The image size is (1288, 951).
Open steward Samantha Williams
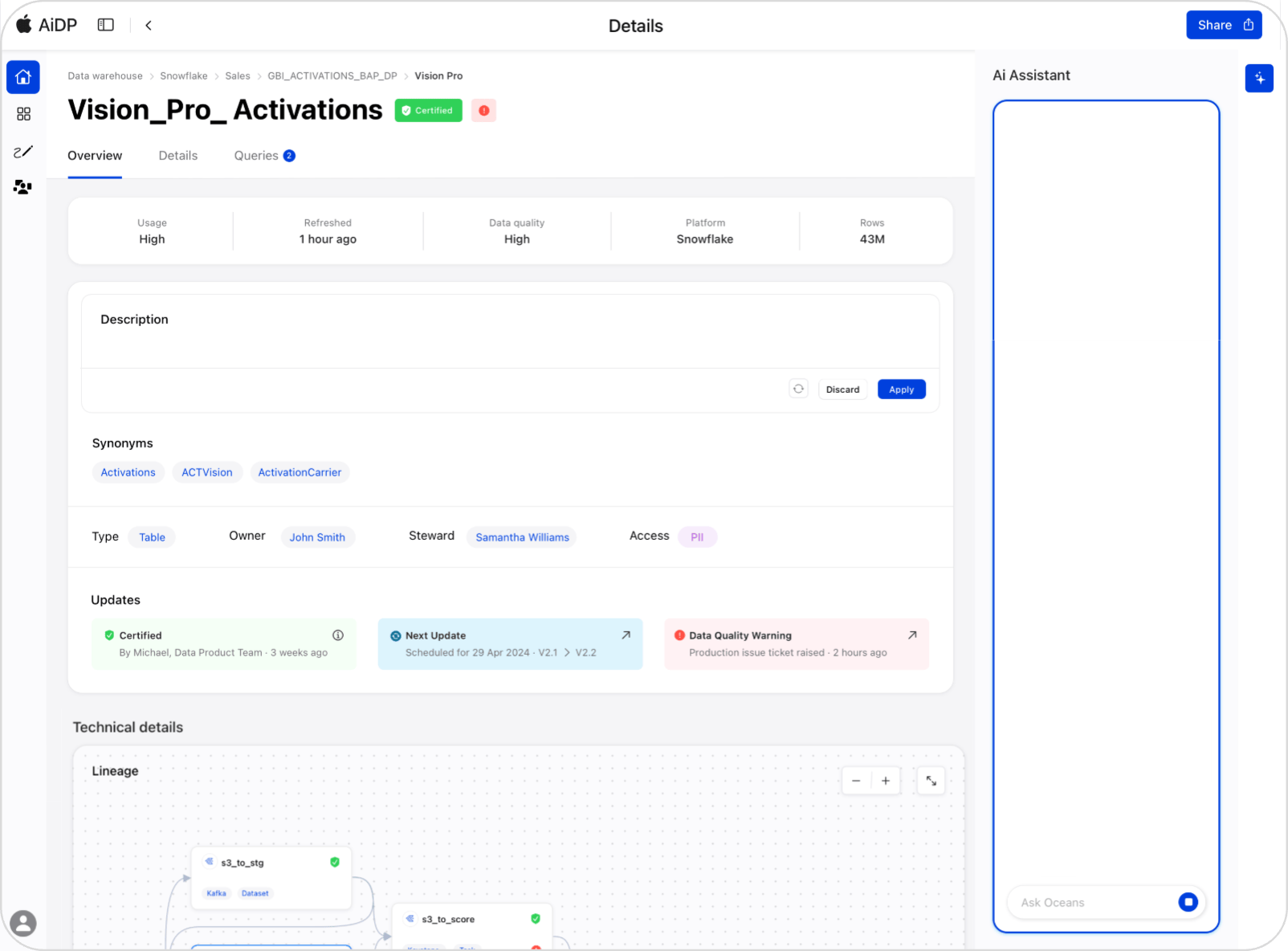point(522,537)
